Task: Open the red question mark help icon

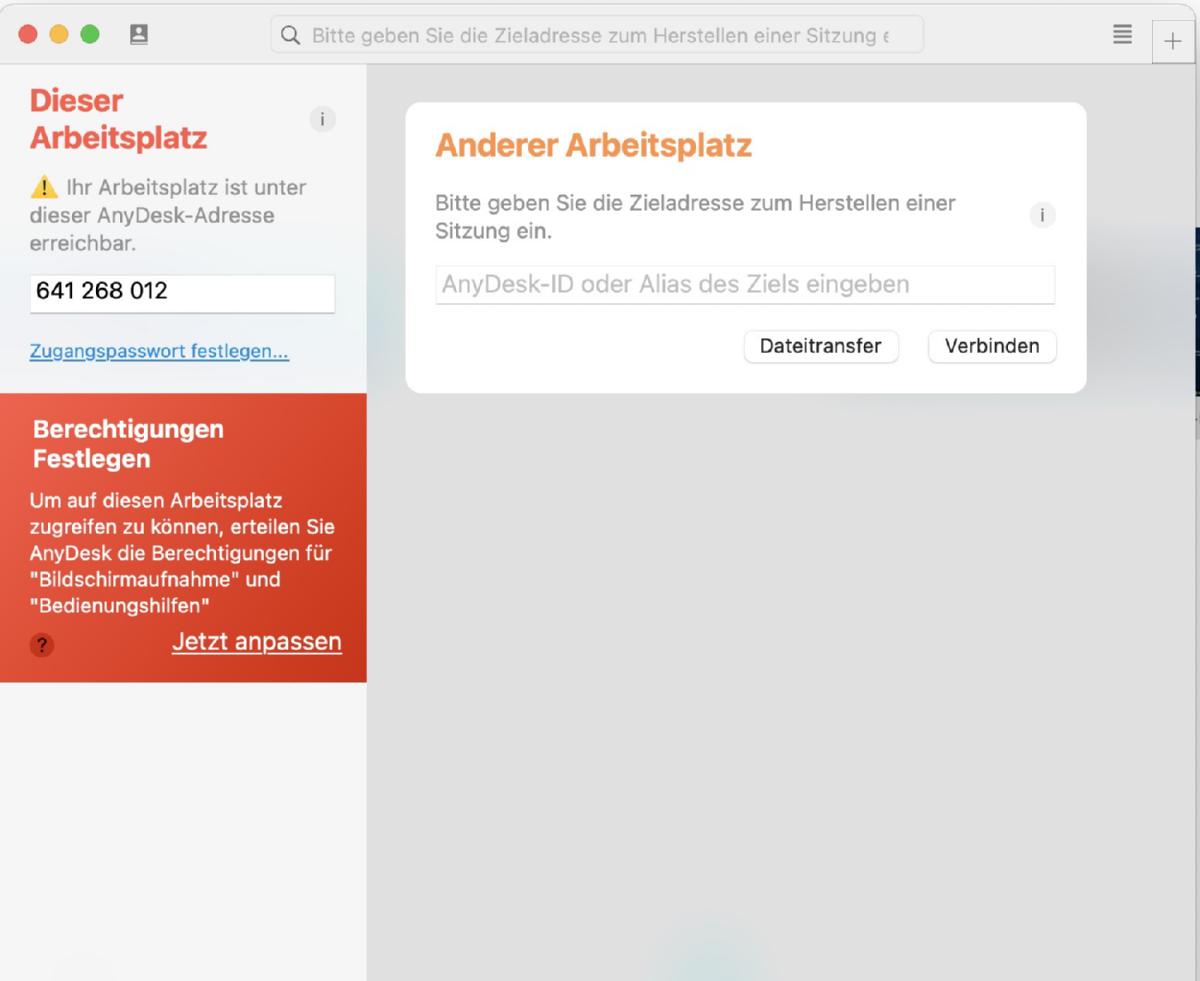Action: 42,645
